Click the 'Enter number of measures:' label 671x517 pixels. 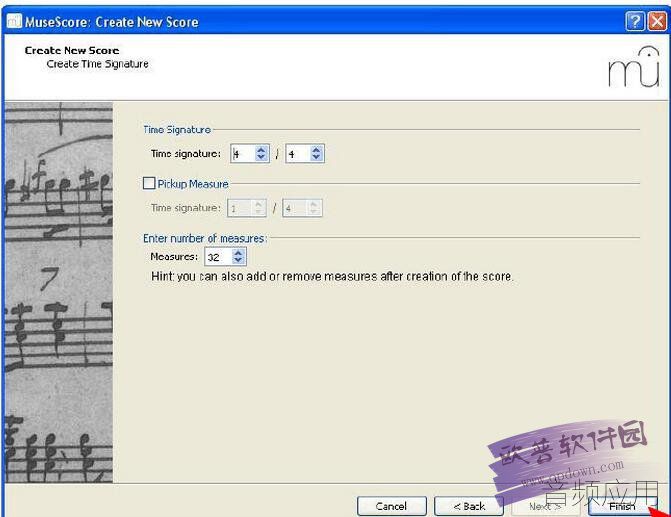(205, 238)
